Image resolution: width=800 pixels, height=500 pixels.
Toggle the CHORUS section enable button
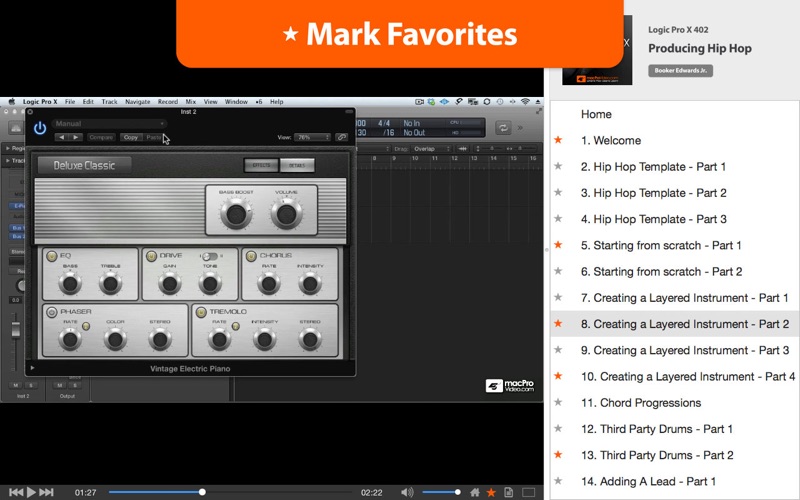[251, 256]
